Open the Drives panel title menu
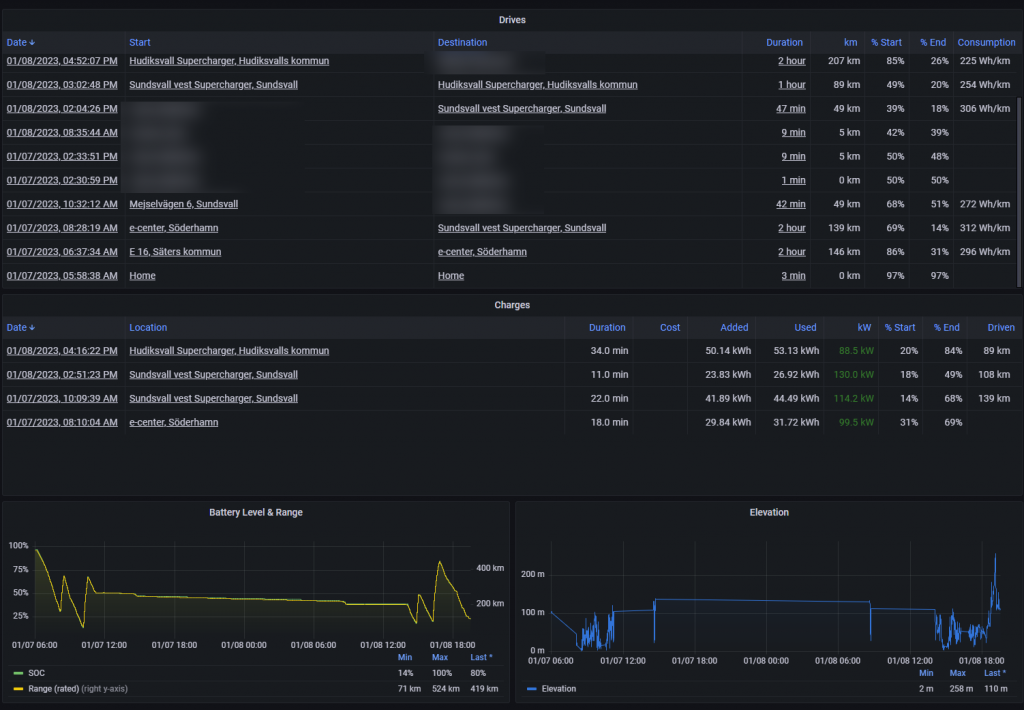The width and height of the screenshot is (1024, 710). coord(512,20)
